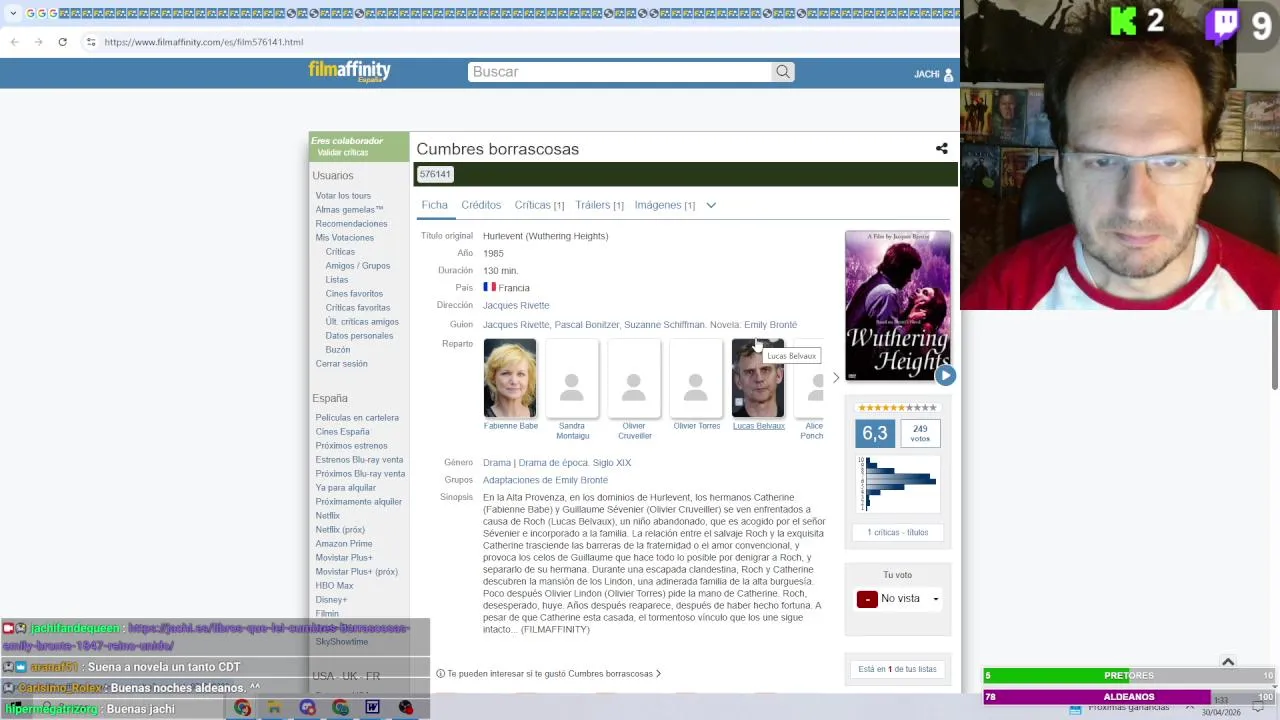The width and height of the screenshot is (1280, 720).
Task: Click the star rating bar
Action: 897,408
